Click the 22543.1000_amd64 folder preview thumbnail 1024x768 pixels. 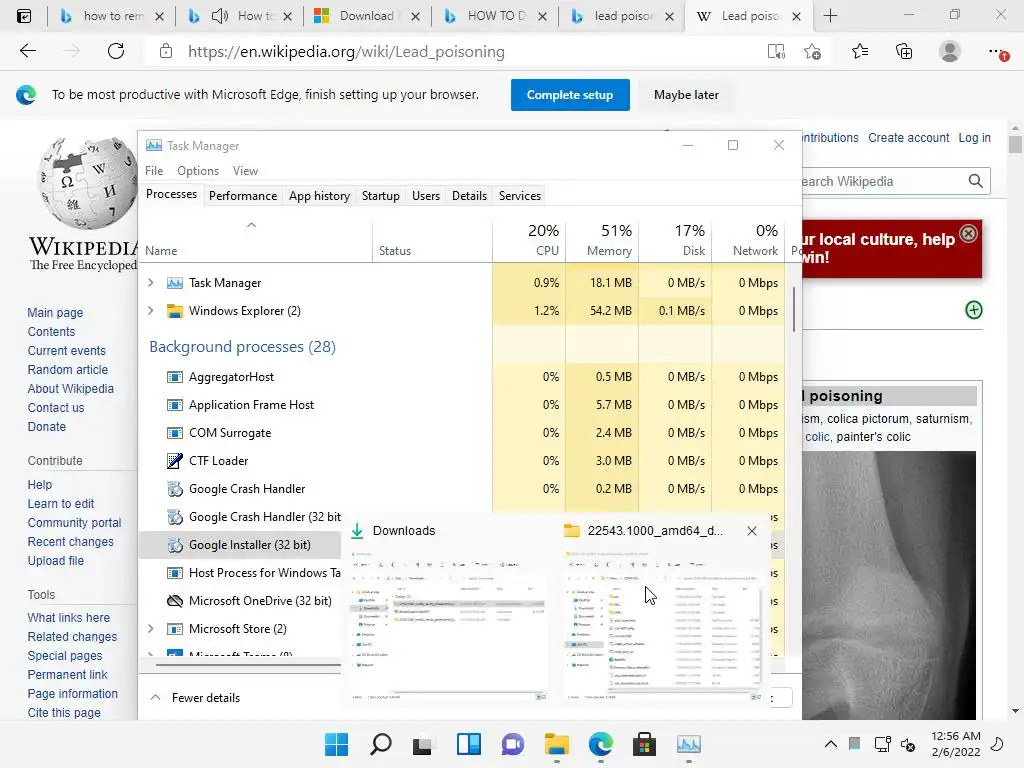(663, 626)
